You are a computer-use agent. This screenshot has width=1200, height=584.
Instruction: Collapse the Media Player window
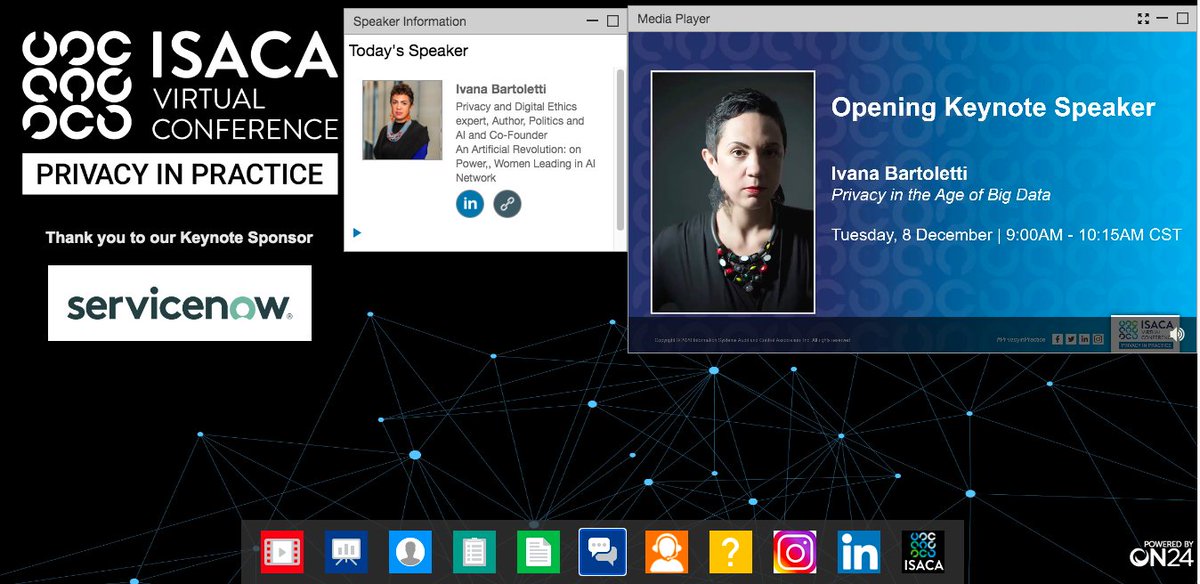1162,17
